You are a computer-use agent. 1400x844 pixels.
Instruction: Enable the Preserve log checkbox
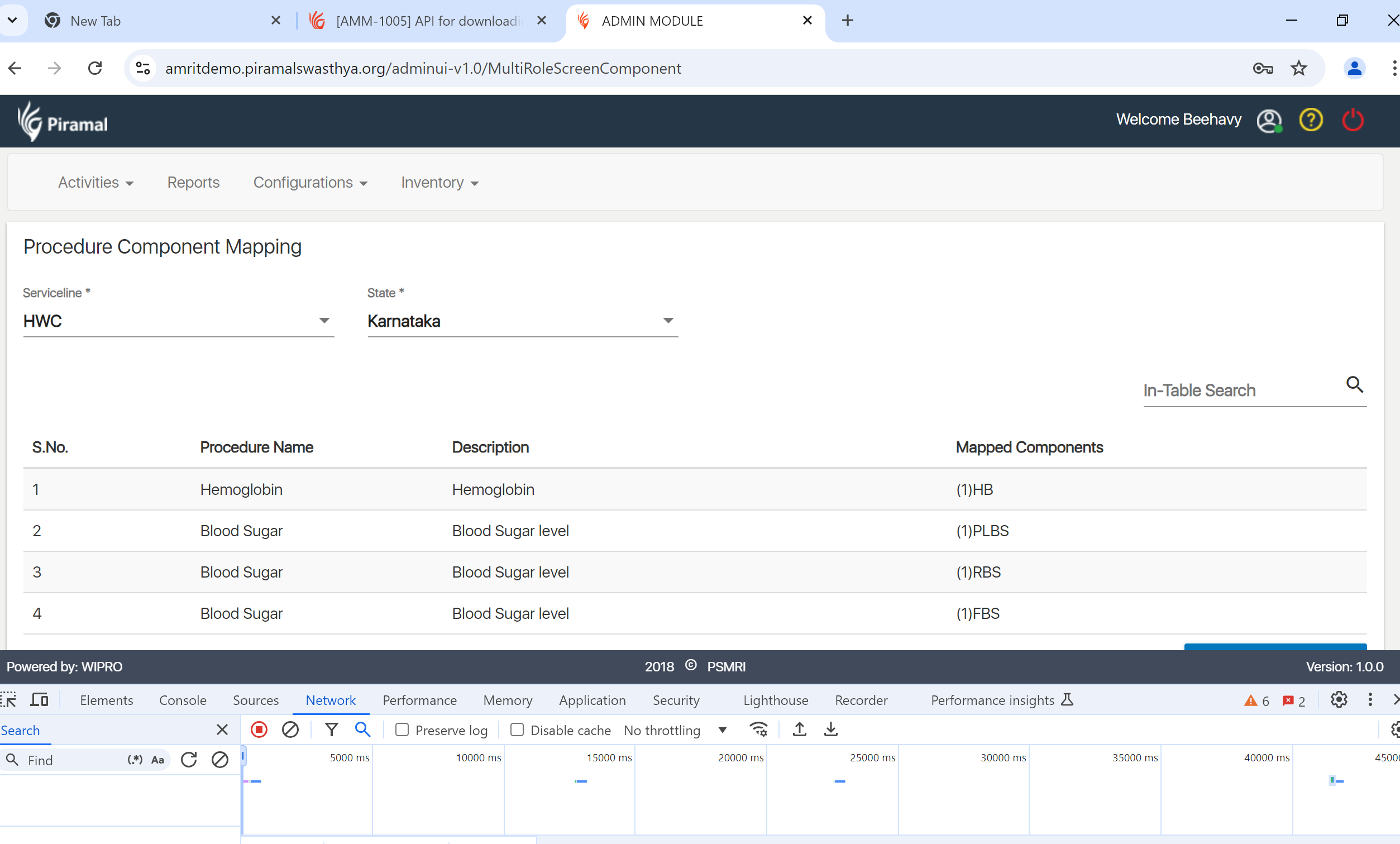pos(402,729)
